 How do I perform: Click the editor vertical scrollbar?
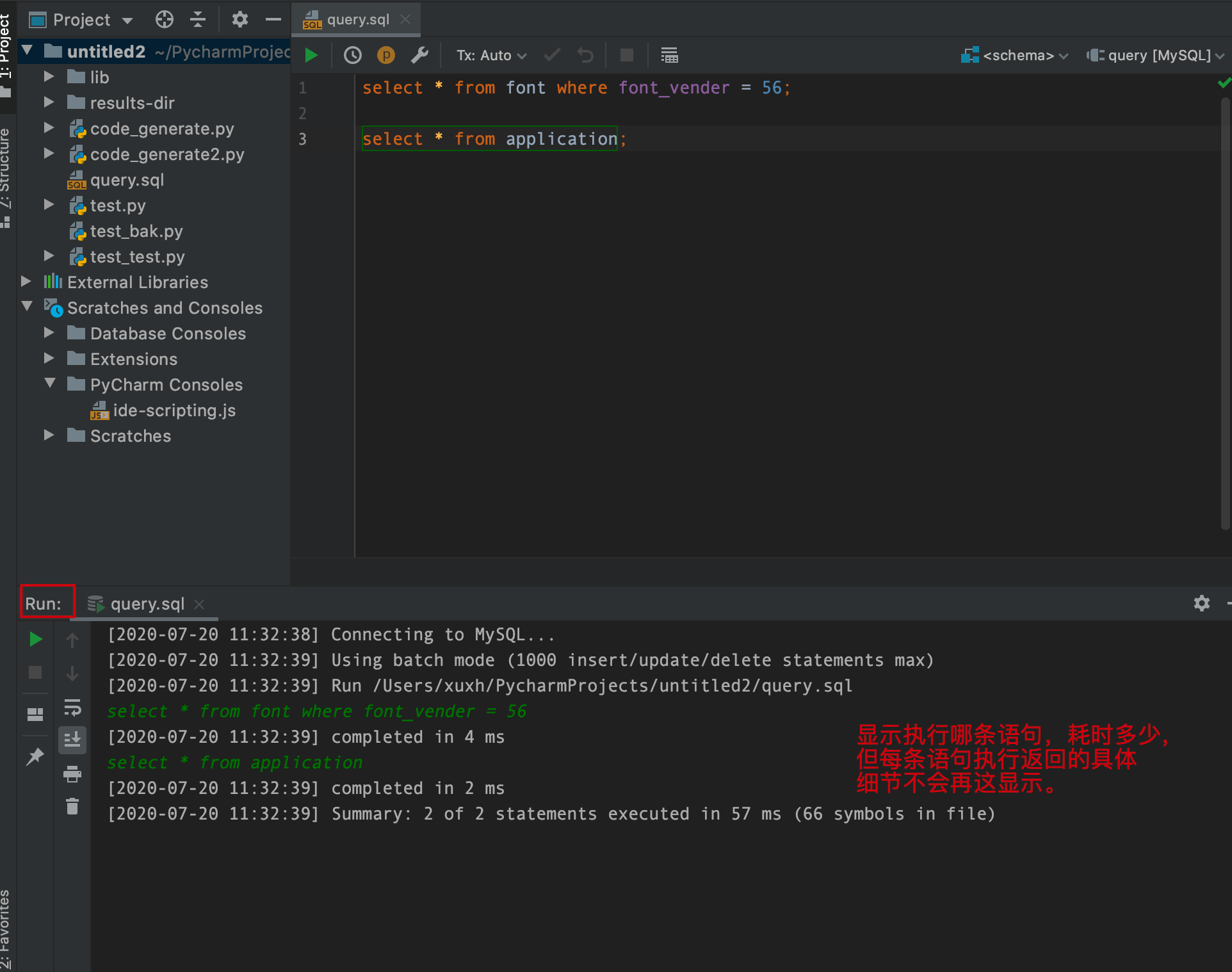pos(1226,314)
